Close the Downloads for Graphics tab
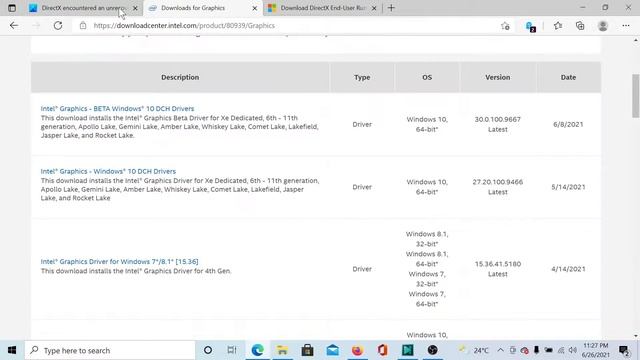This screenshot has width=640, height=360. click(x=255, y=8)
